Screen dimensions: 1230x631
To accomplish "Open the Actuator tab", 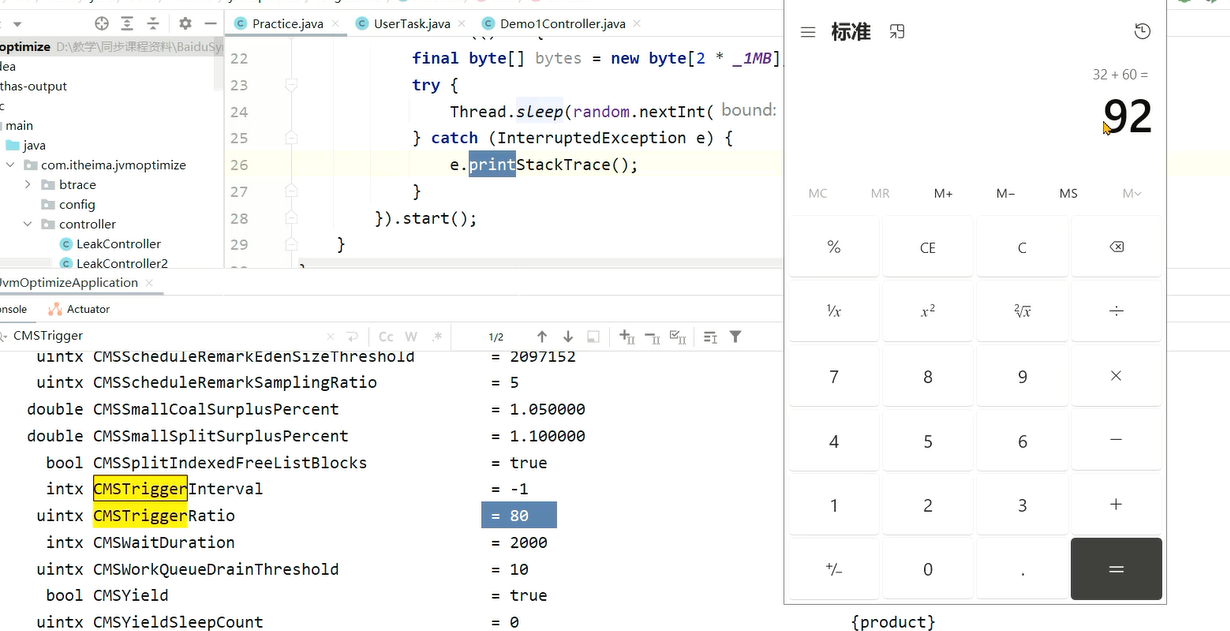I will (87, 309).
